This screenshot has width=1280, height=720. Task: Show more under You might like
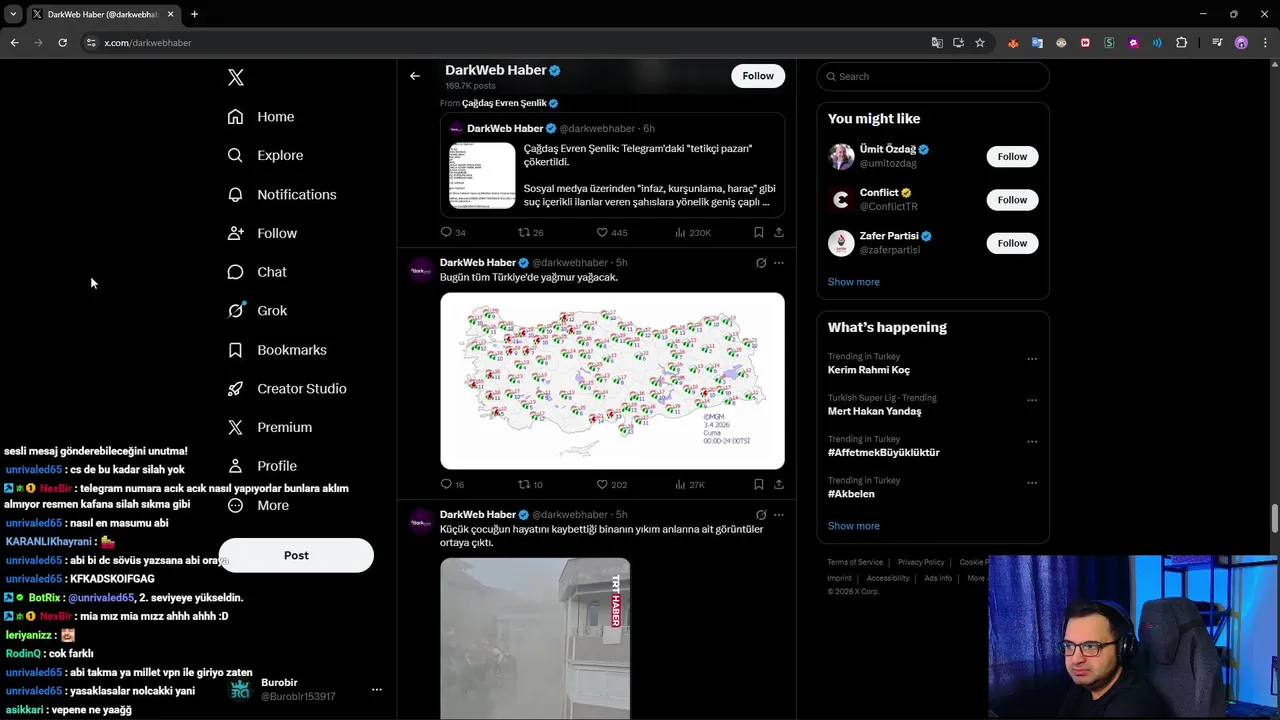854,282
